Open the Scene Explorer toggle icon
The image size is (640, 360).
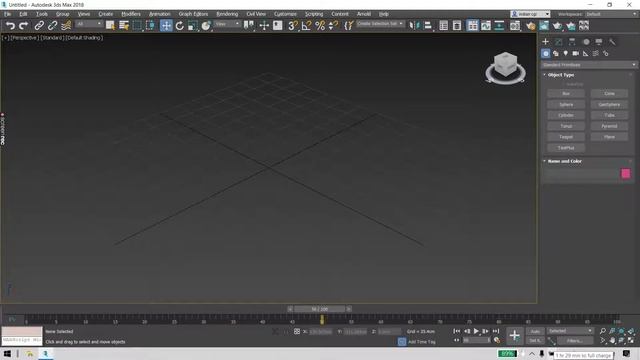[x=444, y=26]
